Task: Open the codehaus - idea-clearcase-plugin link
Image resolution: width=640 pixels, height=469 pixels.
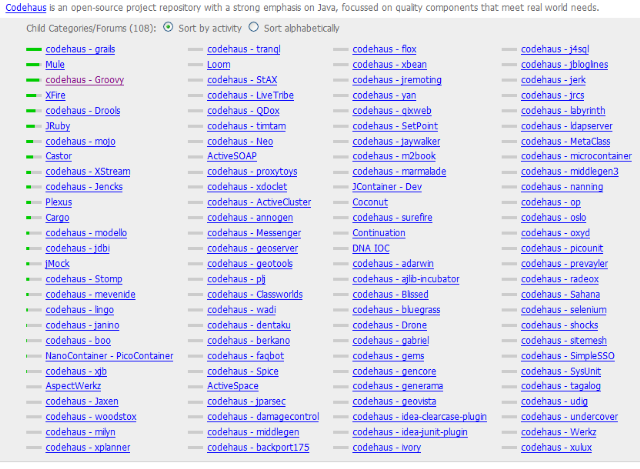Action: coord(420,417)
